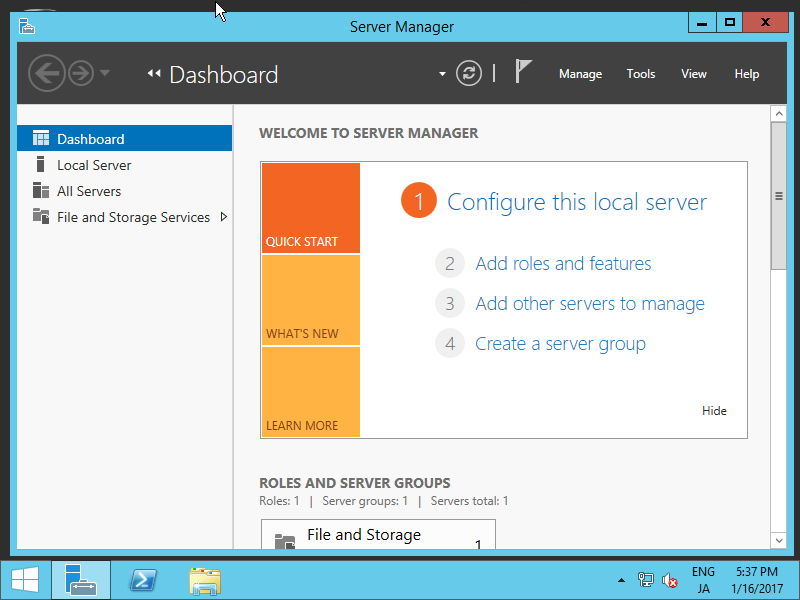Screen dimensions: 800x600
Task: Open the Windows Start button
Action: pyautogui.click(x=25, y=580)
